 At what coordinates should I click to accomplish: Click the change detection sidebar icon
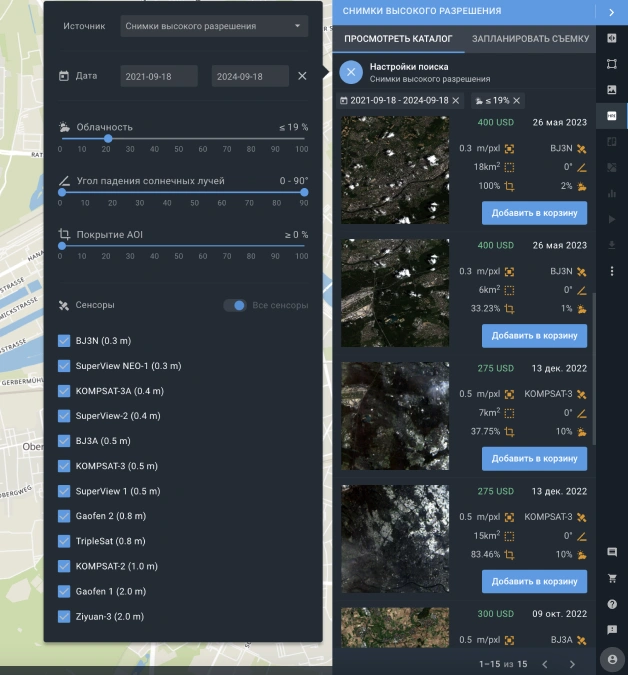[612, 167]
